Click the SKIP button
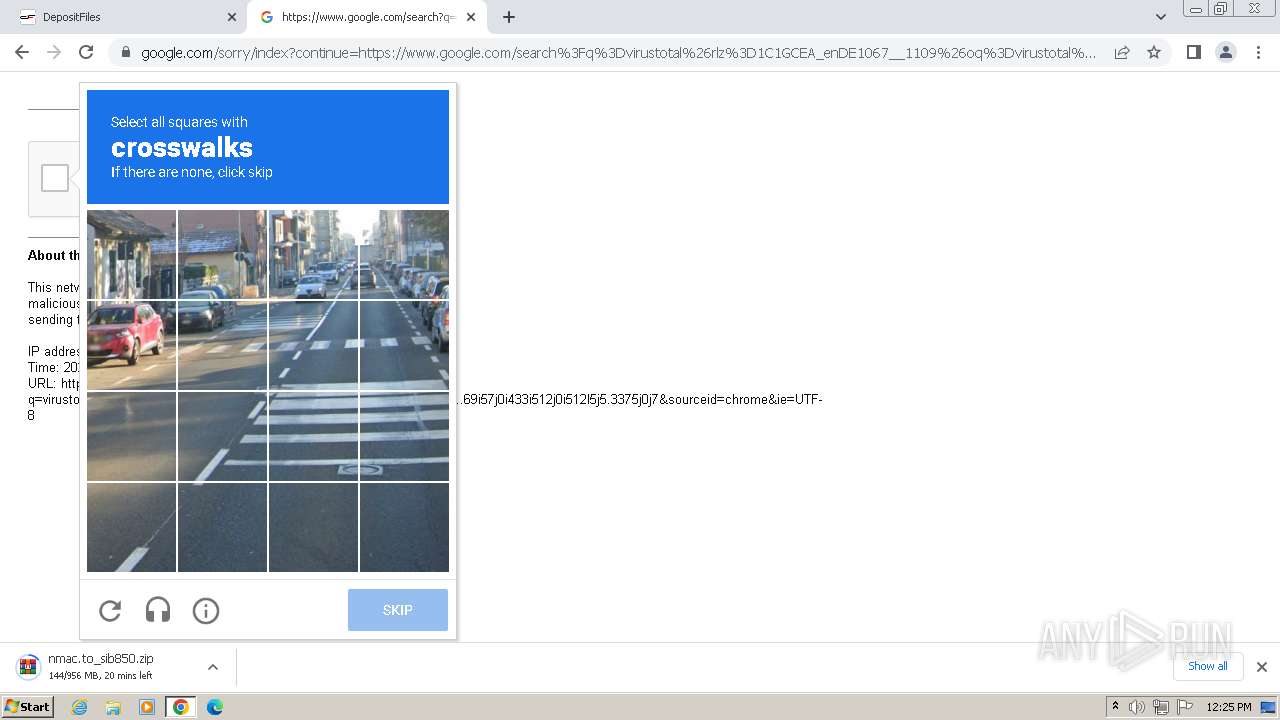 click(x=398, y=610)
